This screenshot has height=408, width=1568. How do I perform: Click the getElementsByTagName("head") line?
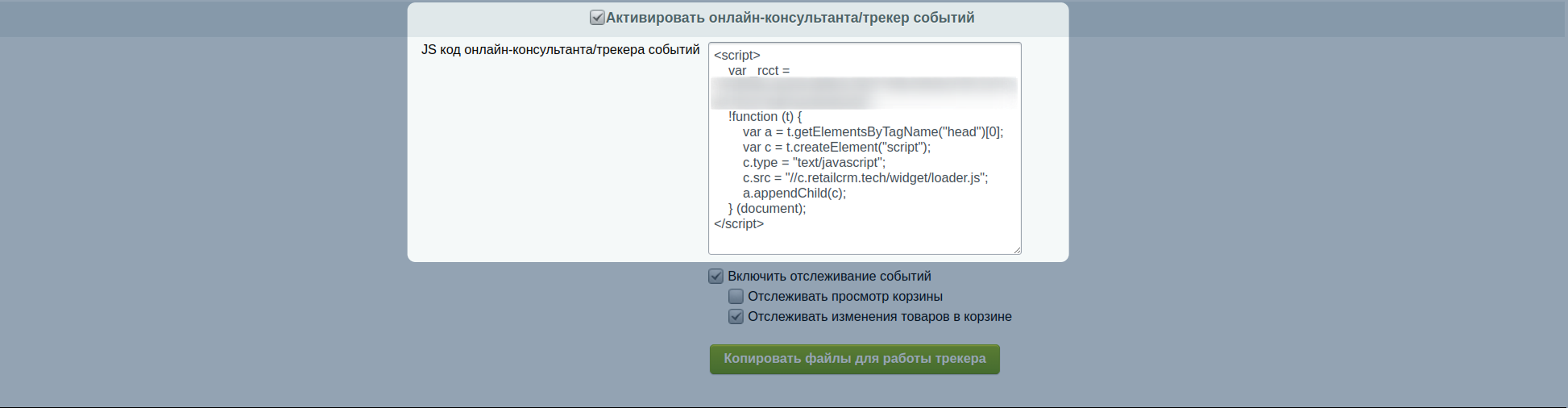(873, 132)
